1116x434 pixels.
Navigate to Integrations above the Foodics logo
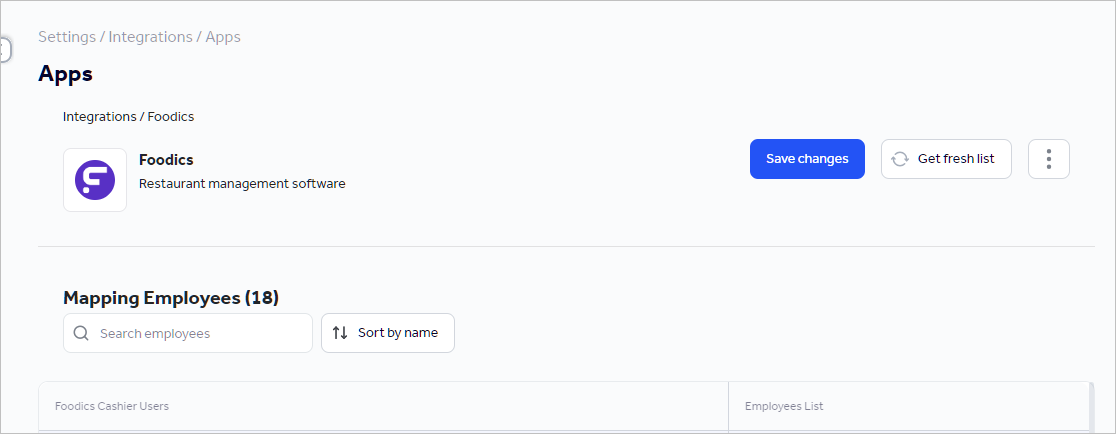pyautogui.click(x=99, y=117)
